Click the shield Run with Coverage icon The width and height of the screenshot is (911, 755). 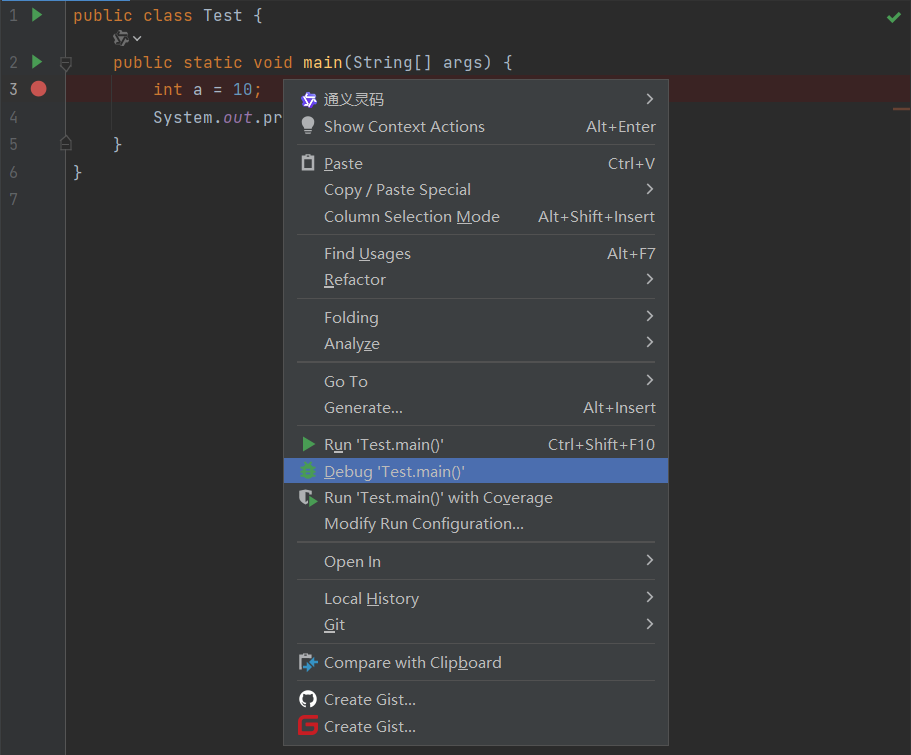[x=308, y=497]
